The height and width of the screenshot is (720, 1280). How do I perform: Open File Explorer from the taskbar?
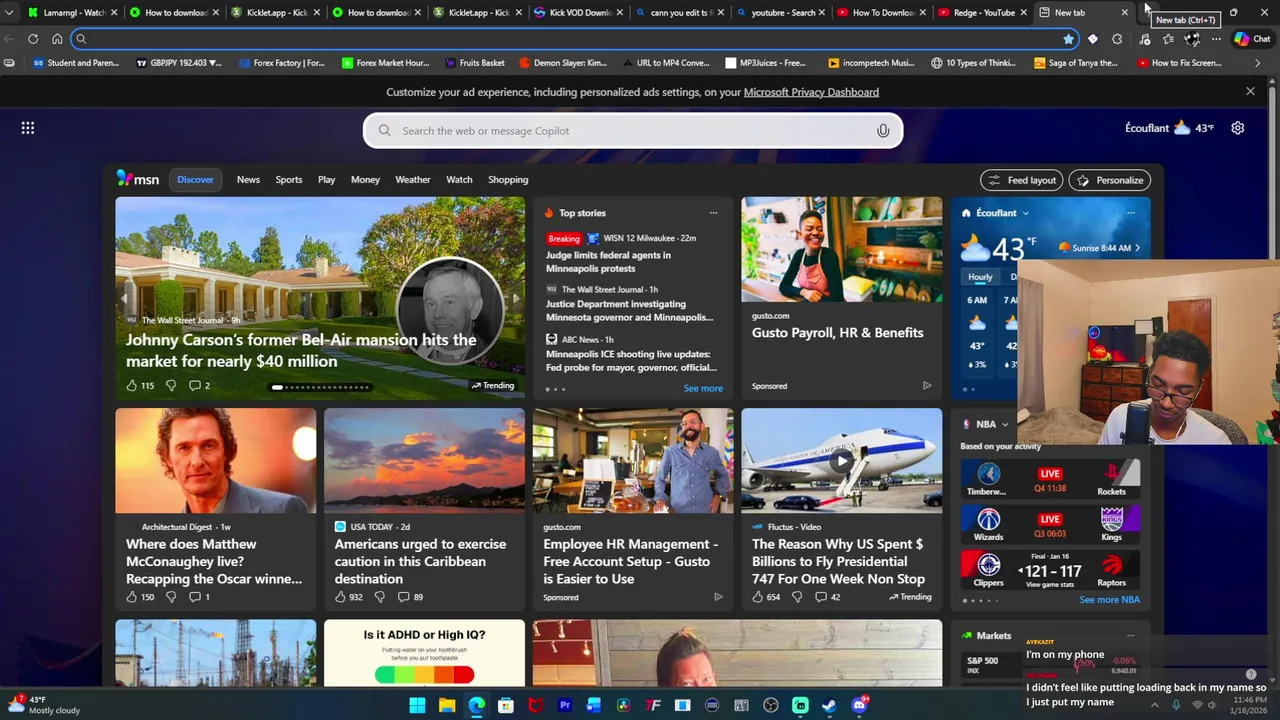pos(447,706)
